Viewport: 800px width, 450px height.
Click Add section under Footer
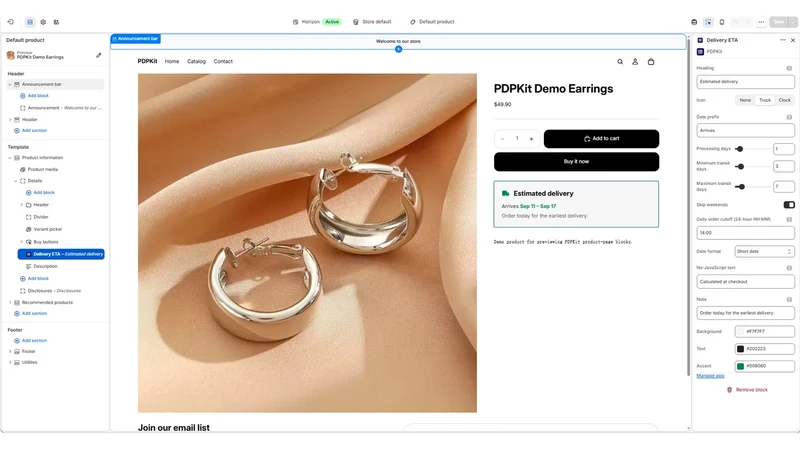(x=31, y=341)
